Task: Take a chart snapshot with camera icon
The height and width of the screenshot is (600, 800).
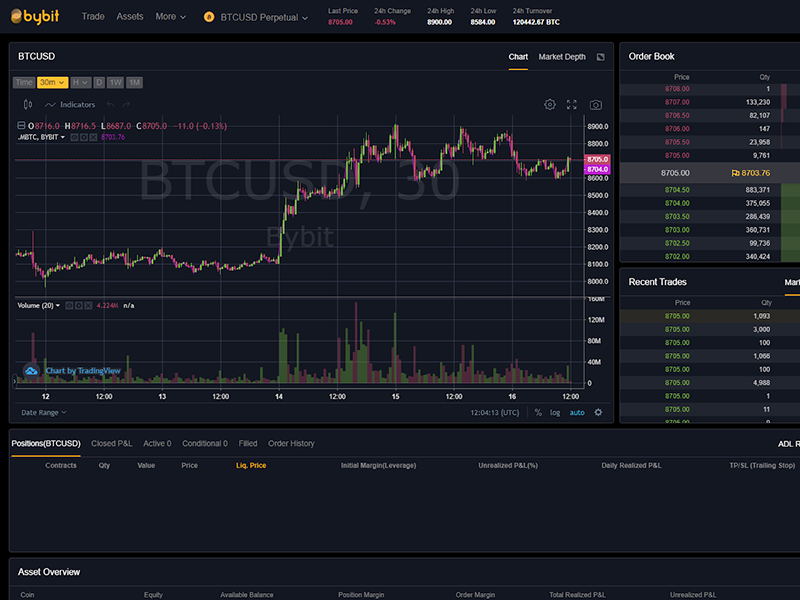Action: tap(595, 105)
